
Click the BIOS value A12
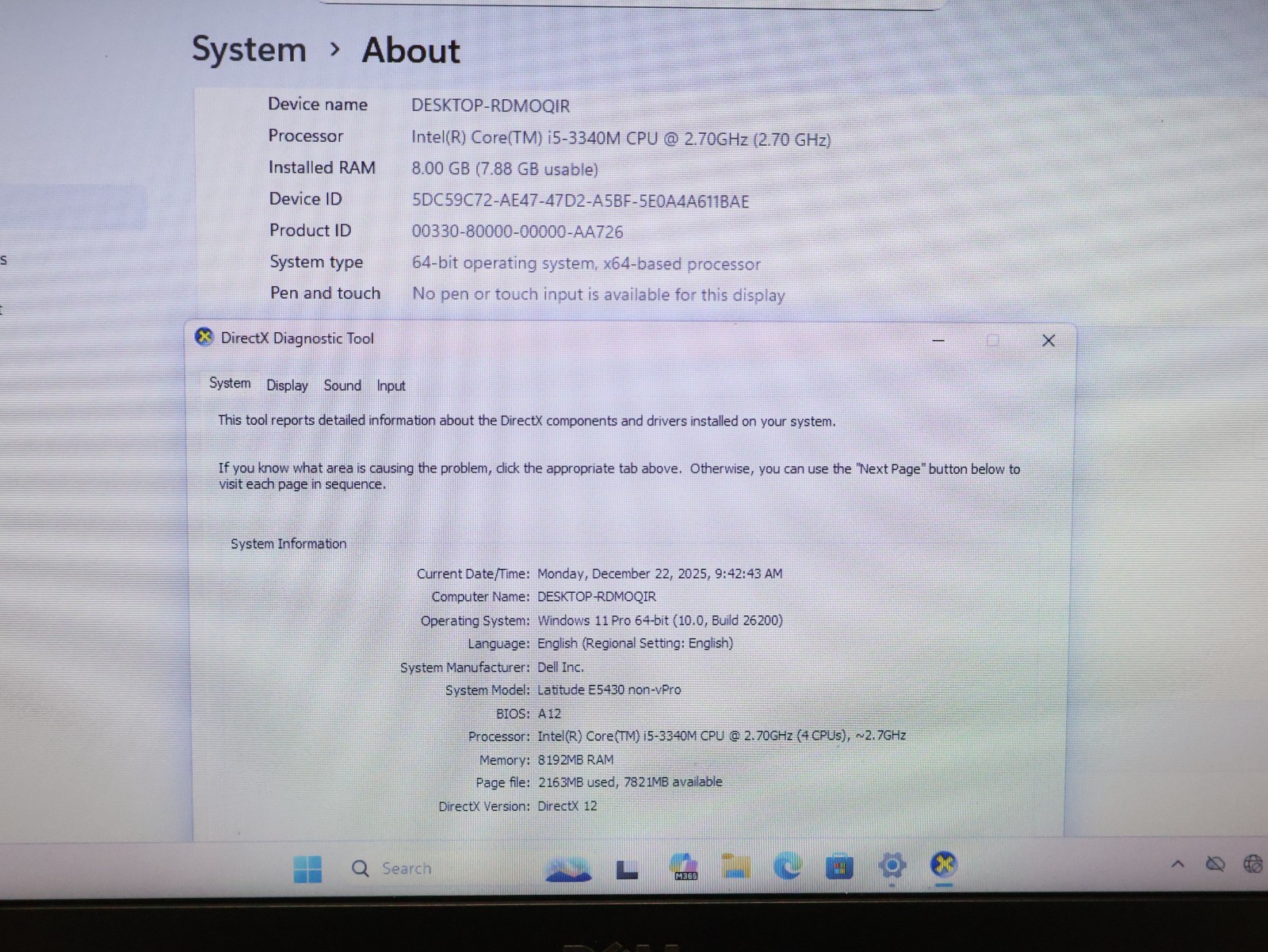(x=549, y=713)
